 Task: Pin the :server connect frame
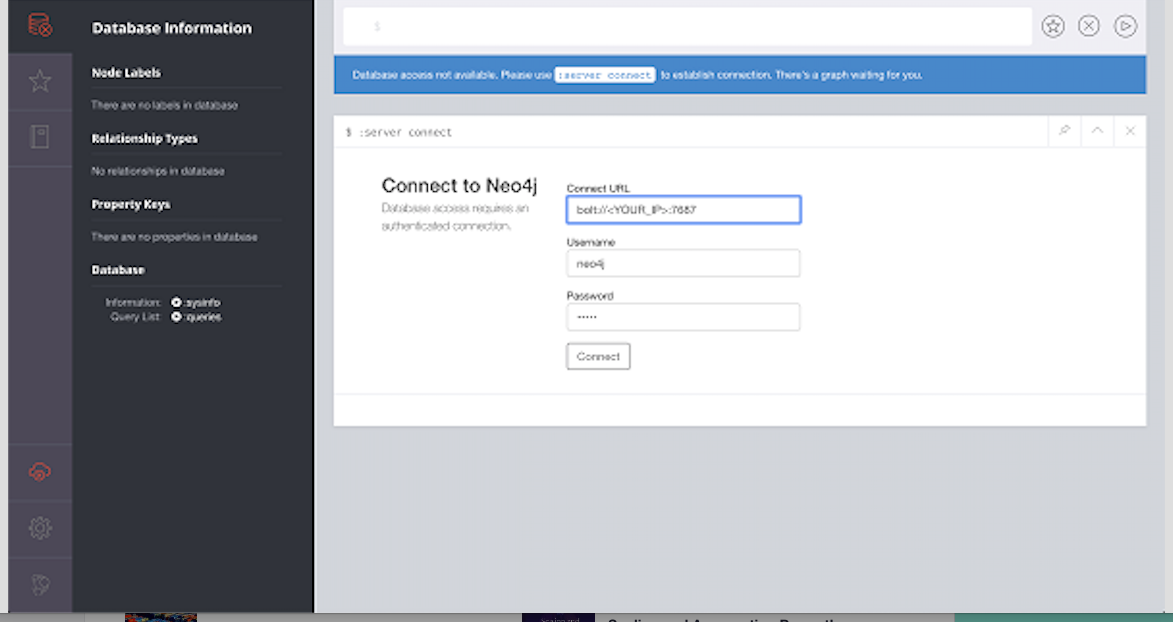click(x=1065, y=131)
